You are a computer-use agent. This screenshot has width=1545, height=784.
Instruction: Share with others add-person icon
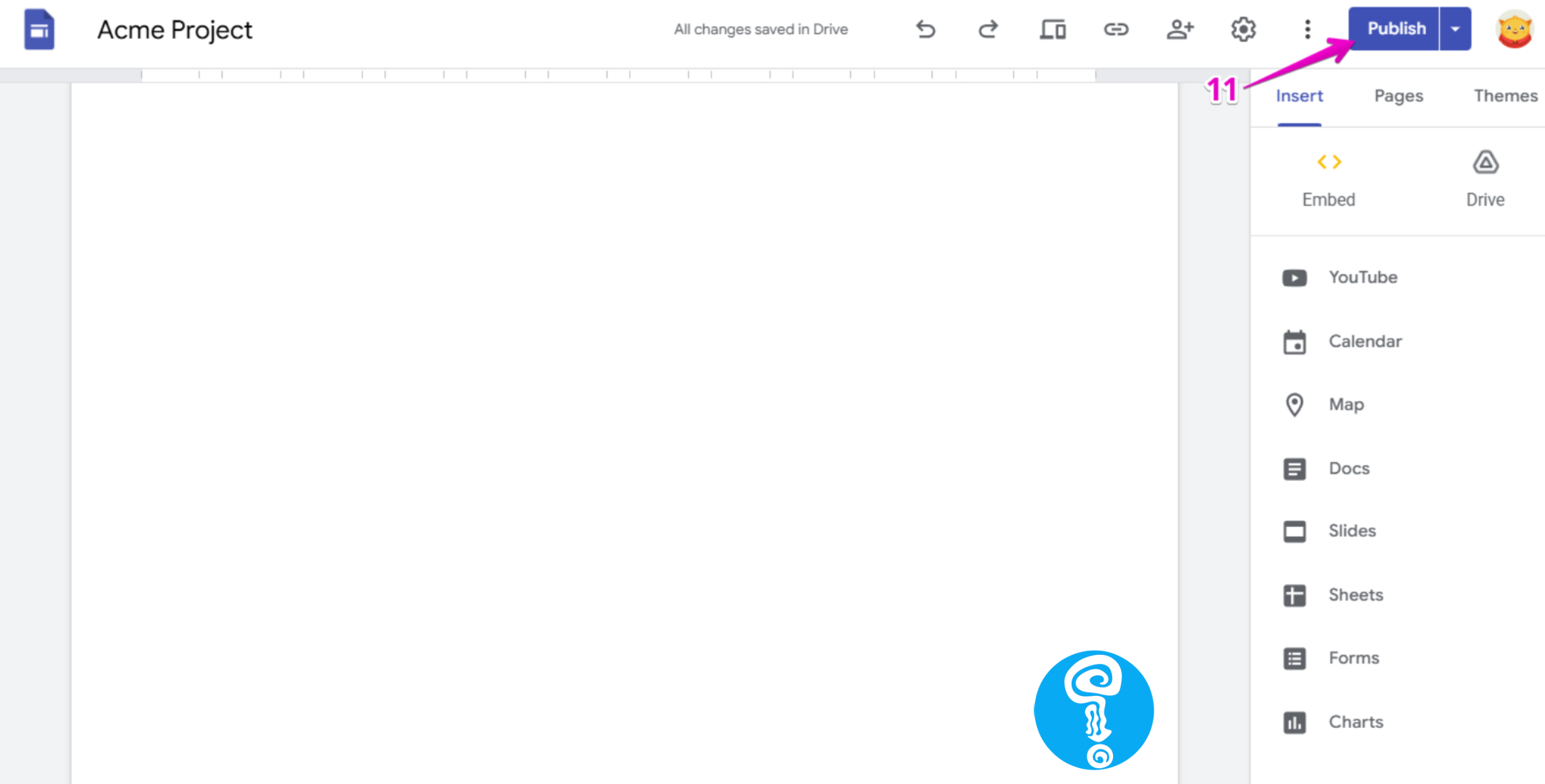point(1179,30)
